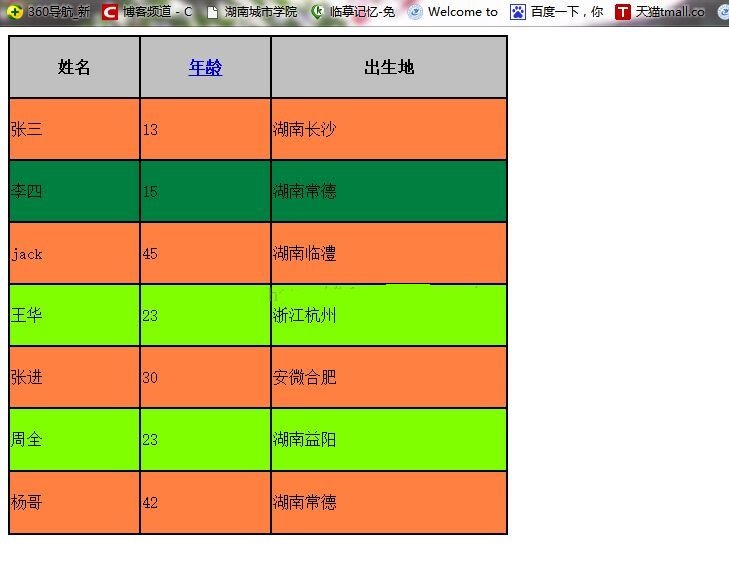This screenshot has width=729, height=568.
Task: Click the 浙江杭州 birthplace cell
Action: tap(388, 315)
